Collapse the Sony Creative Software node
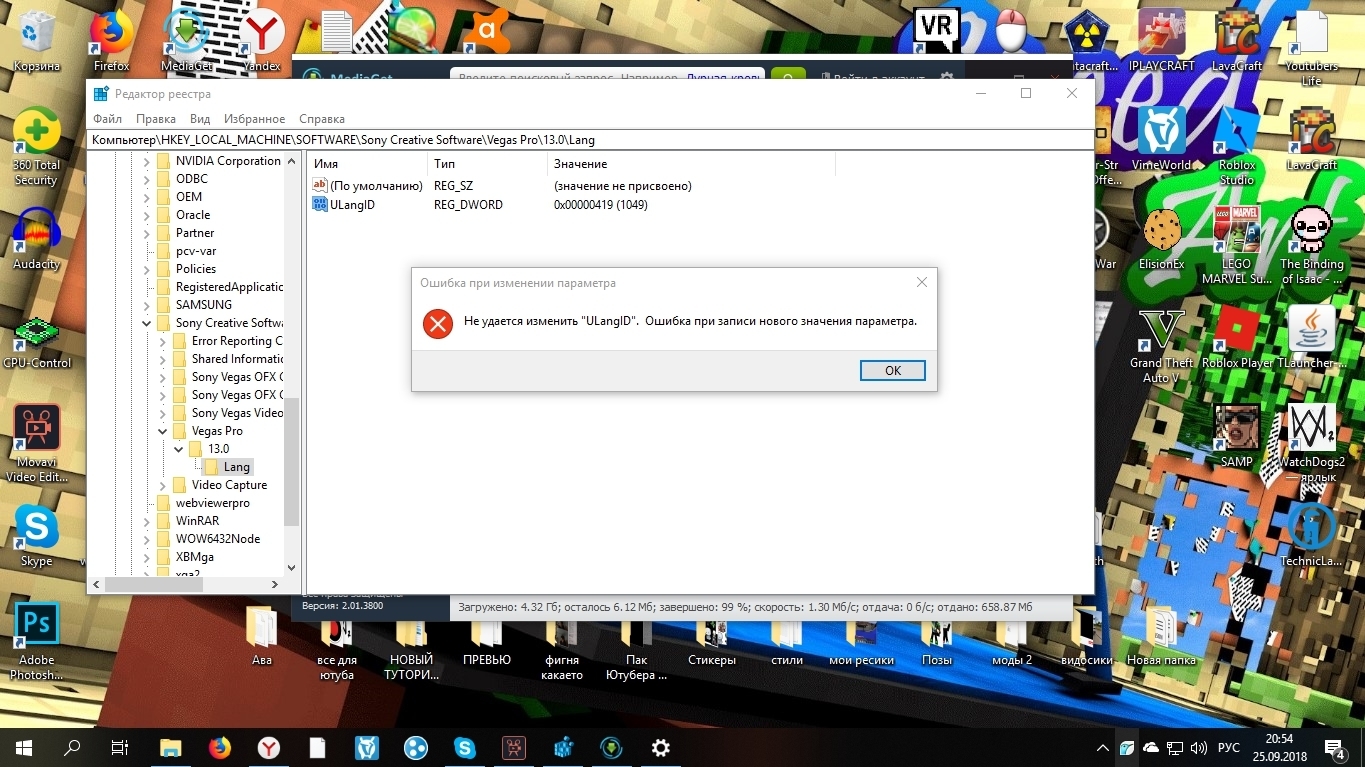 coord(146,322)
